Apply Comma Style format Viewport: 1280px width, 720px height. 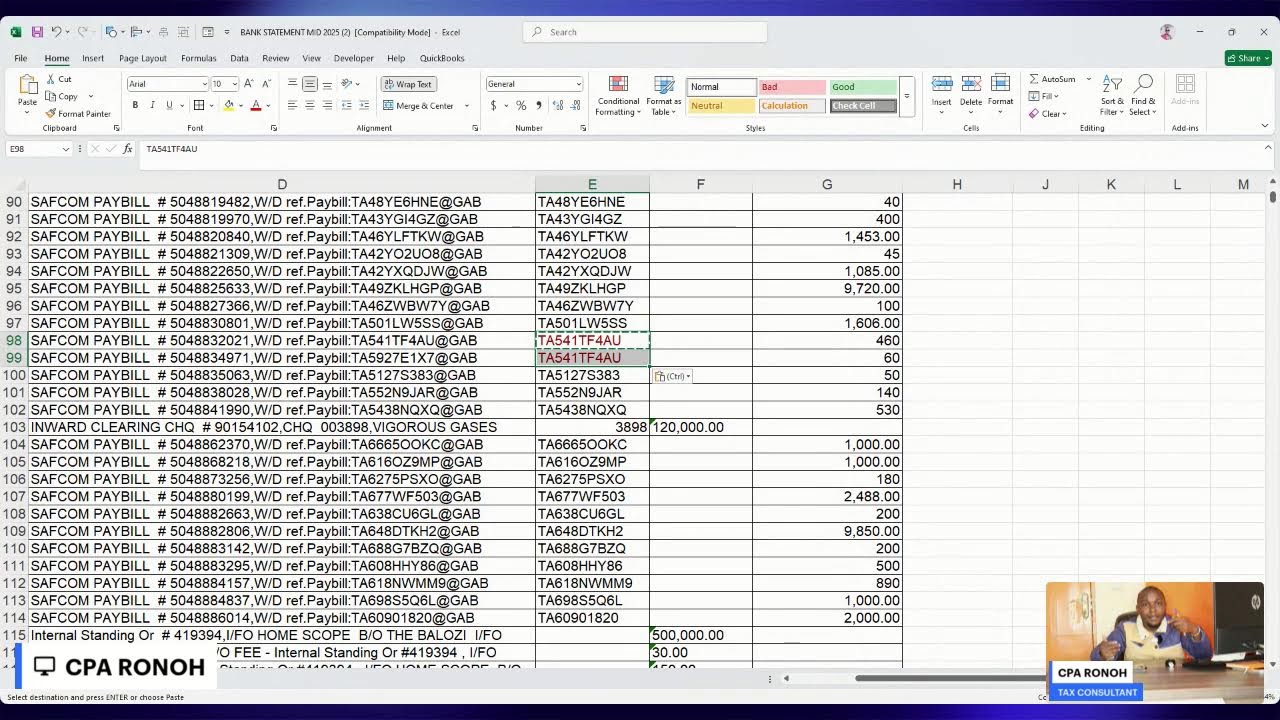539,105
